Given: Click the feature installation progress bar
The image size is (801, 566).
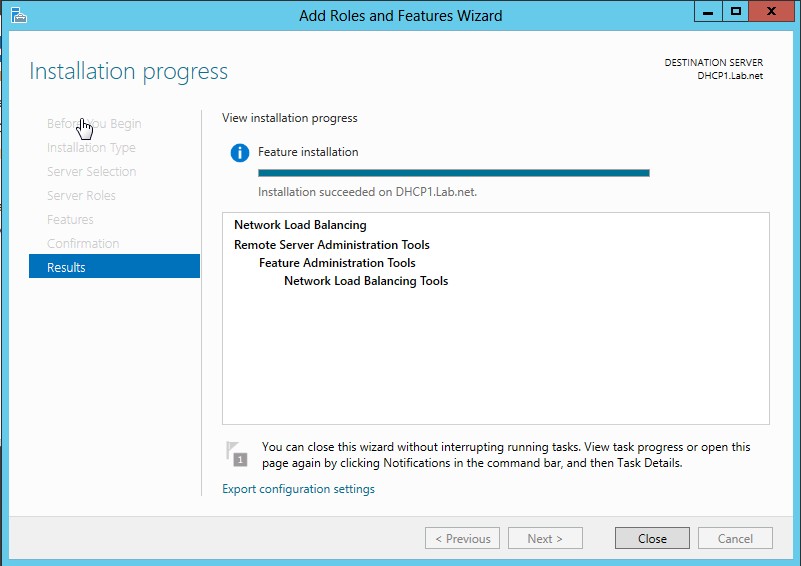Looking at the screenshot, I should [x=453, y=173].
